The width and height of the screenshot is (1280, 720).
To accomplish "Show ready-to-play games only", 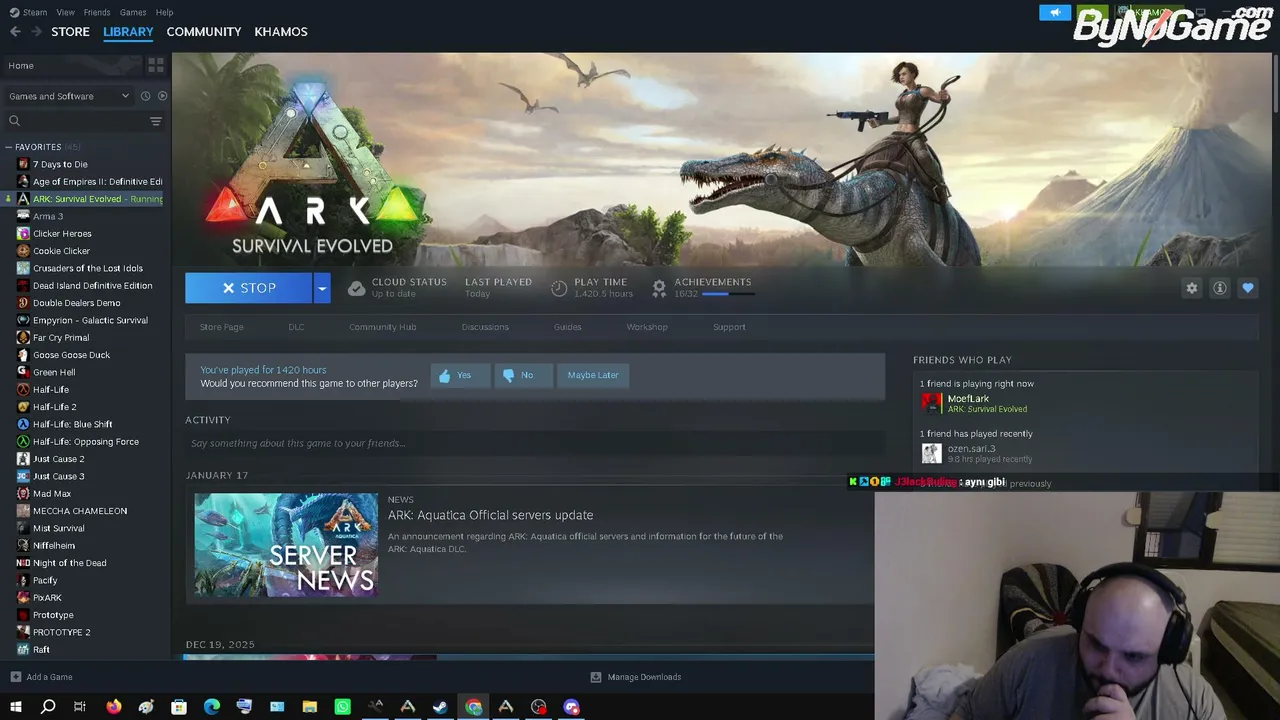I will coord(162,96).
